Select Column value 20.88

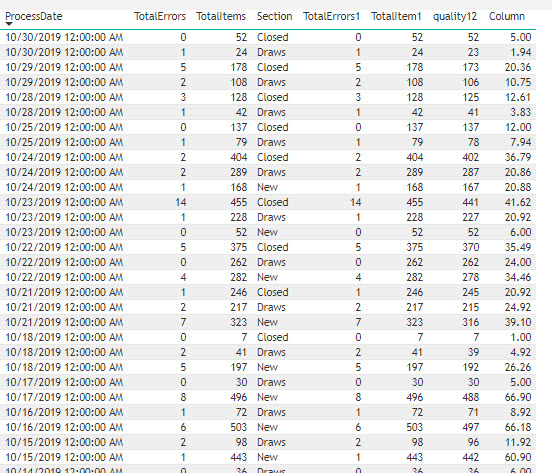point(518,187)
